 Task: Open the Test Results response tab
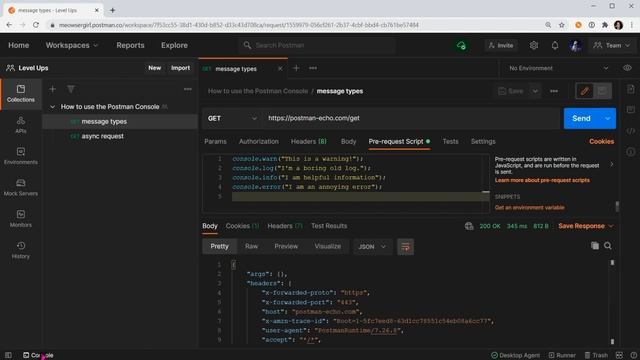pos(329,226)
